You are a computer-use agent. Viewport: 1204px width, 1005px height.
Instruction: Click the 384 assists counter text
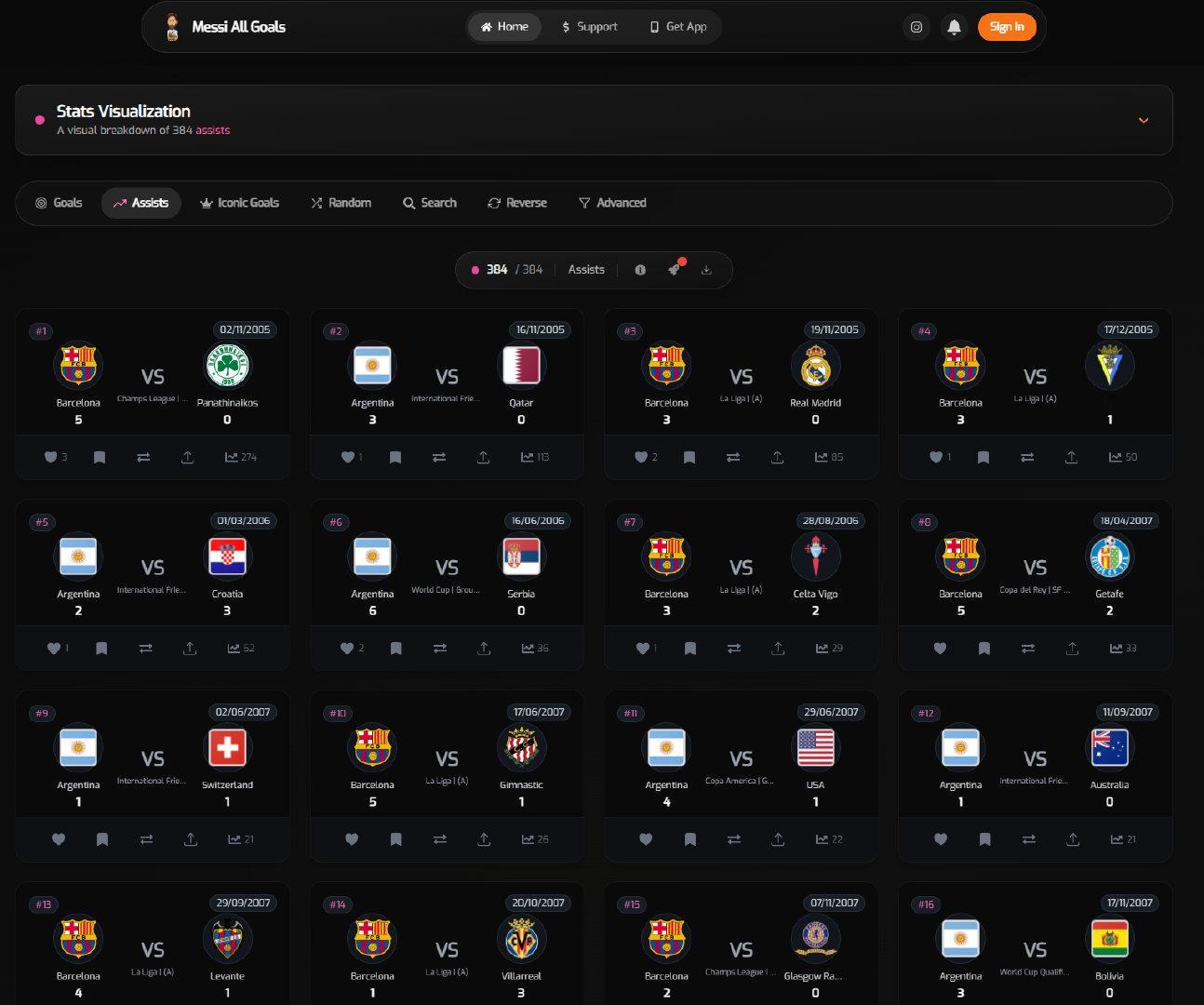tap(515, 270)
